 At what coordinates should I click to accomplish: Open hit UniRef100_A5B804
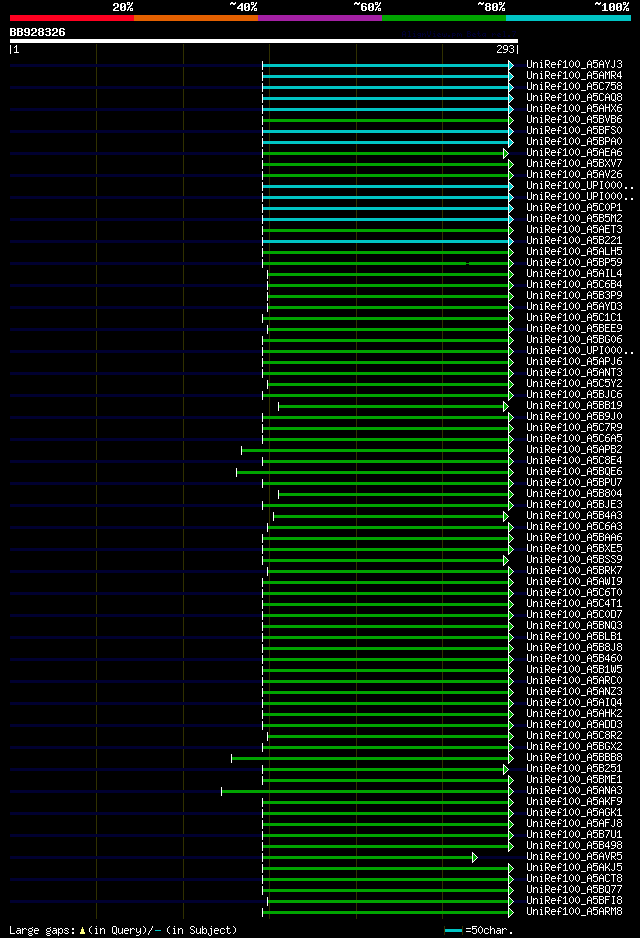(574, 494)
